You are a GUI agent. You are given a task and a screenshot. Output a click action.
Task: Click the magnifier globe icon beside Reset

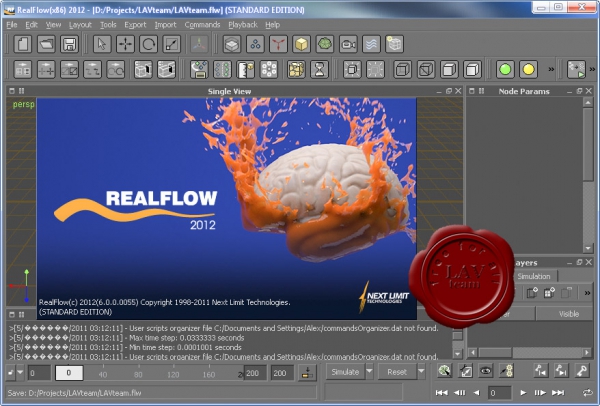click(x=444, y=371)
